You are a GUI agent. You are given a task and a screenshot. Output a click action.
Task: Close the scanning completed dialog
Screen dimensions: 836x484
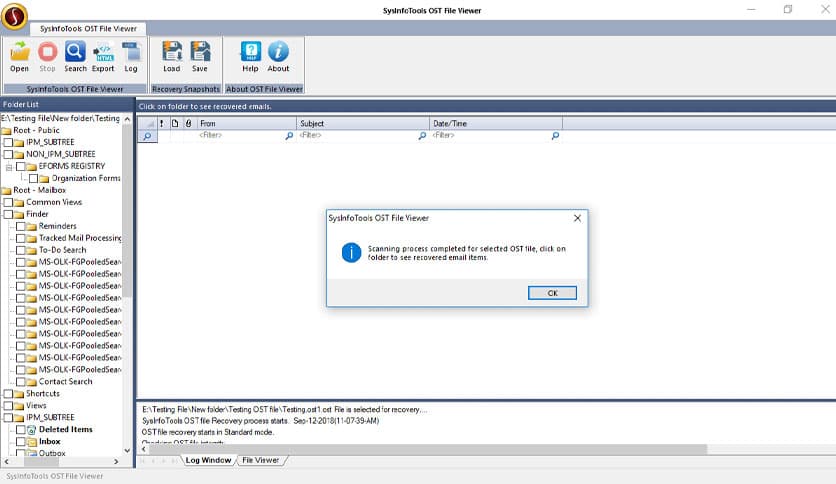577,218
